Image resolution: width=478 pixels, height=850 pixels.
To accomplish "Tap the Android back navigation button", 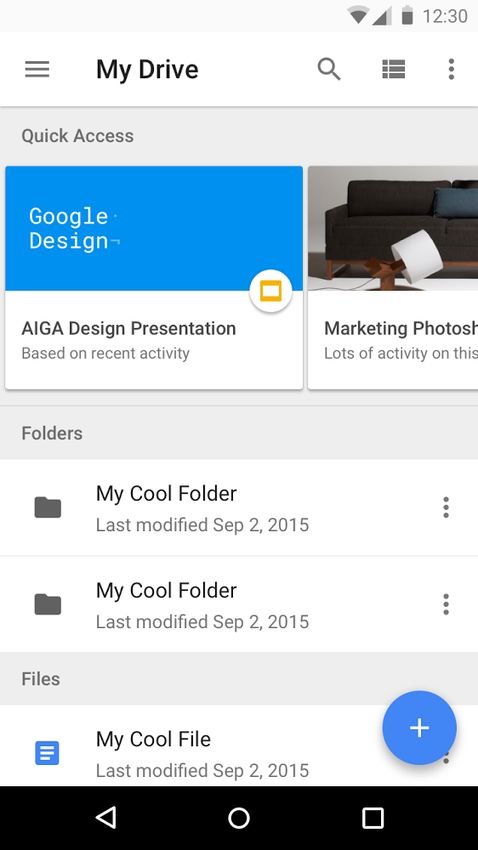I will (x=106, y=817).
